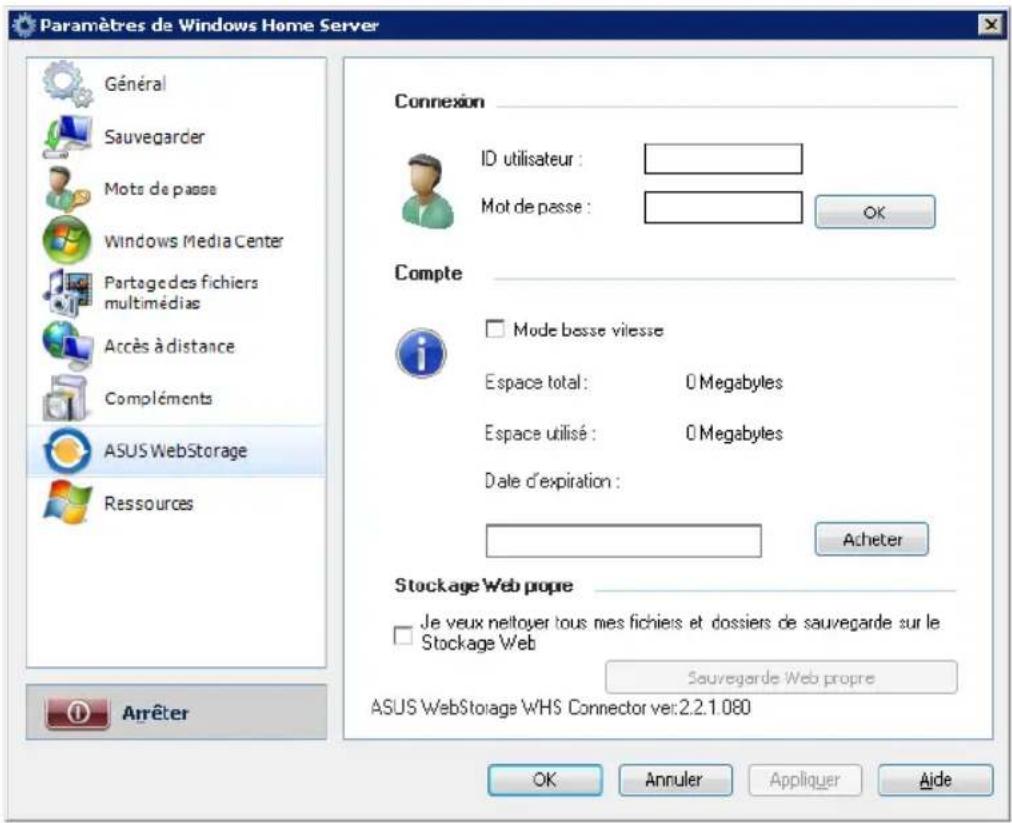
Task: Open the Général settings section
Action: click(135, 83)
